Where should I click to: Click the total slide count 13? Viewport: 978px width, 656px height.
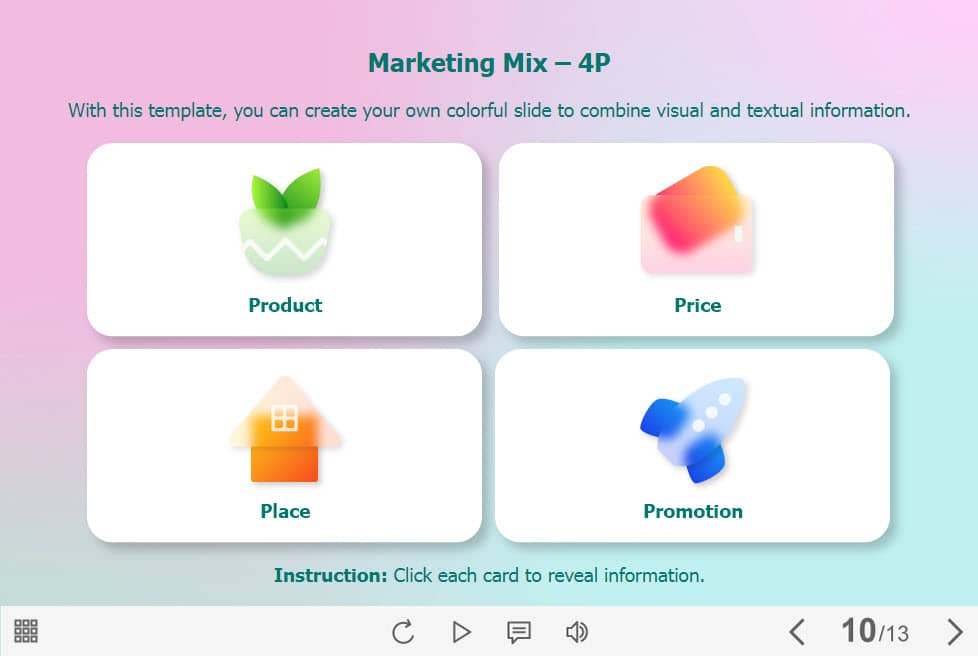tap(896, 634)
